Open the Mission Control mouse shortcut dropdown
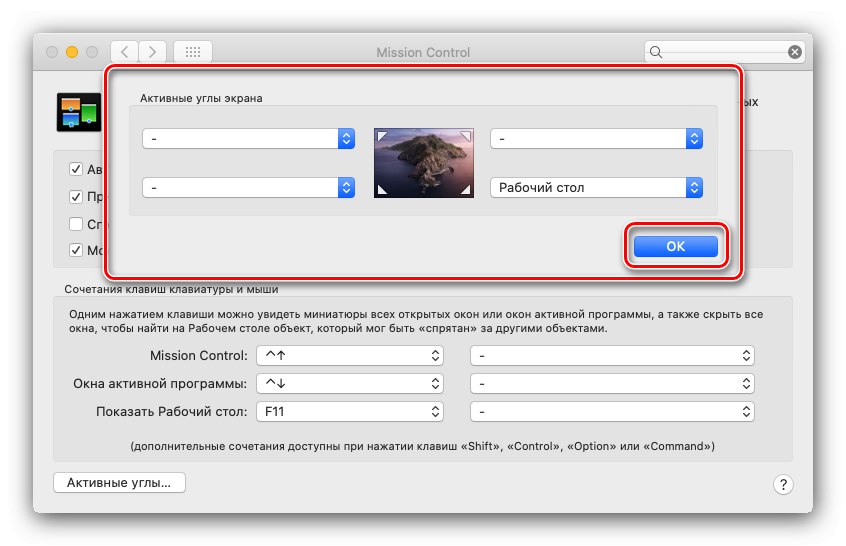This screenshot has width=846, height=546. [612, 356]
